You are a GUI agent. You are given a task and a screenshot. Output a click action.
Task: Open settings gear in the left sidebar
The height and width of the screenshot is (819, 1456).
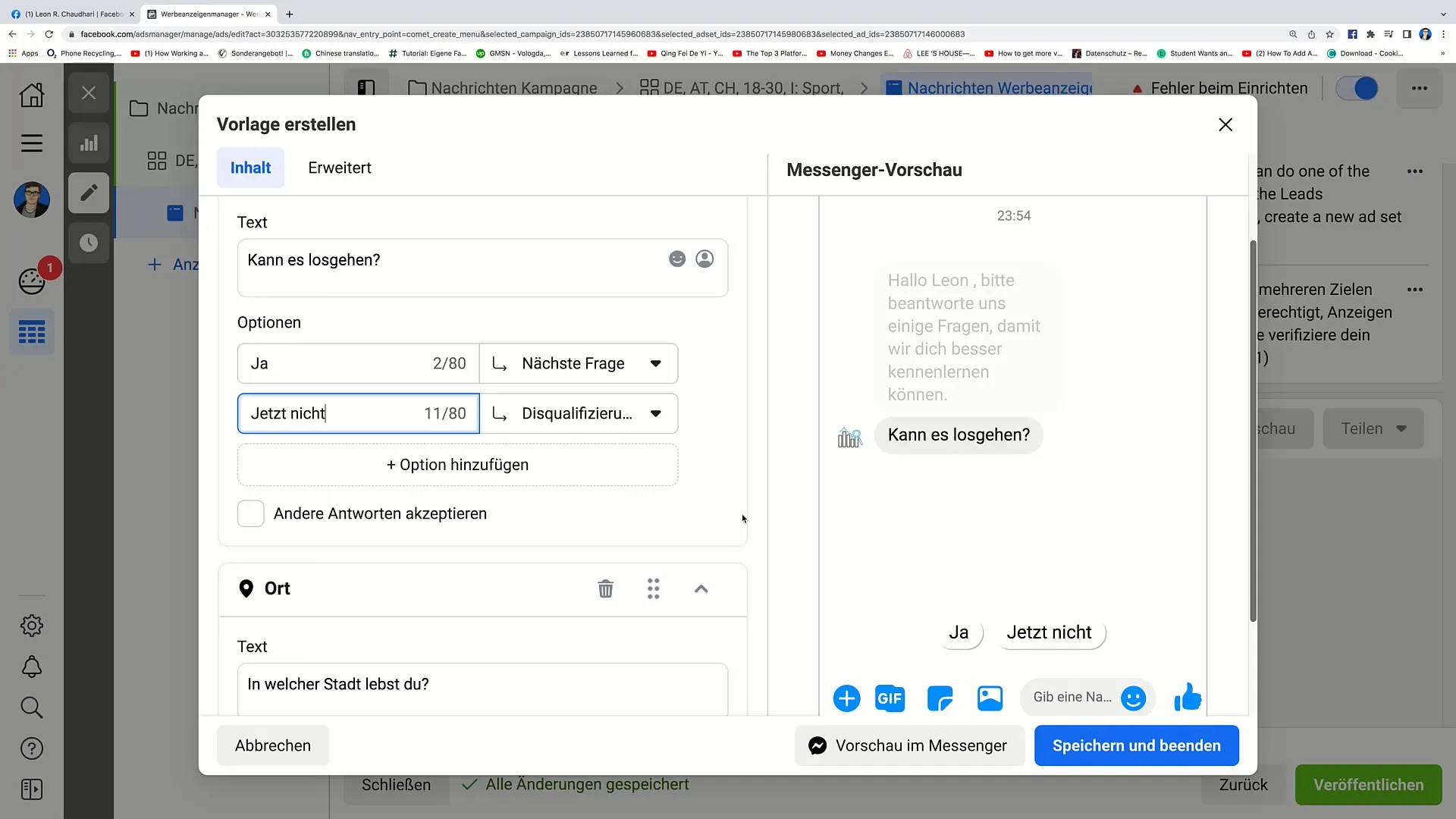[x=32, y=626]
